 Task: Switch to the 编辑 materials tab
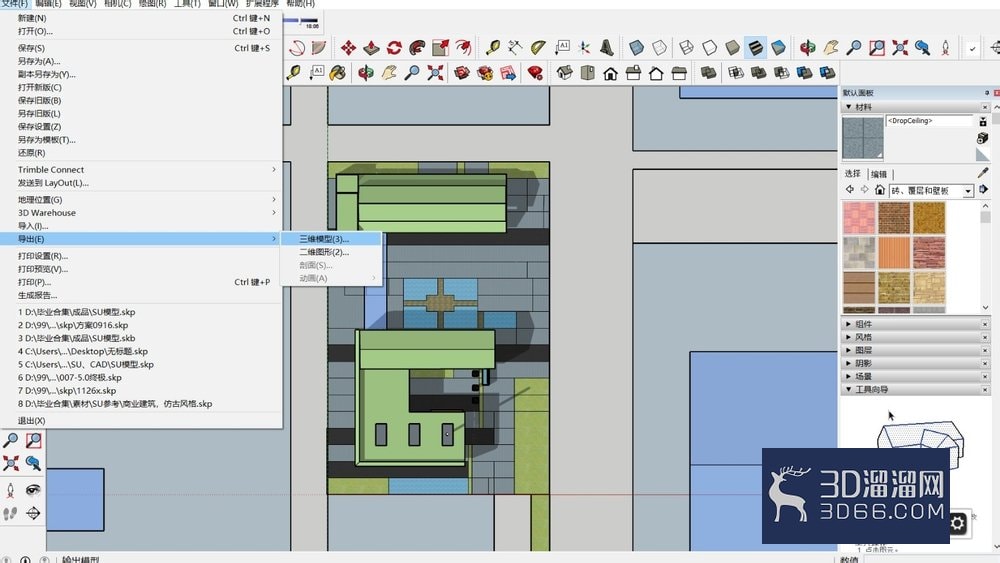coord(879,174)
